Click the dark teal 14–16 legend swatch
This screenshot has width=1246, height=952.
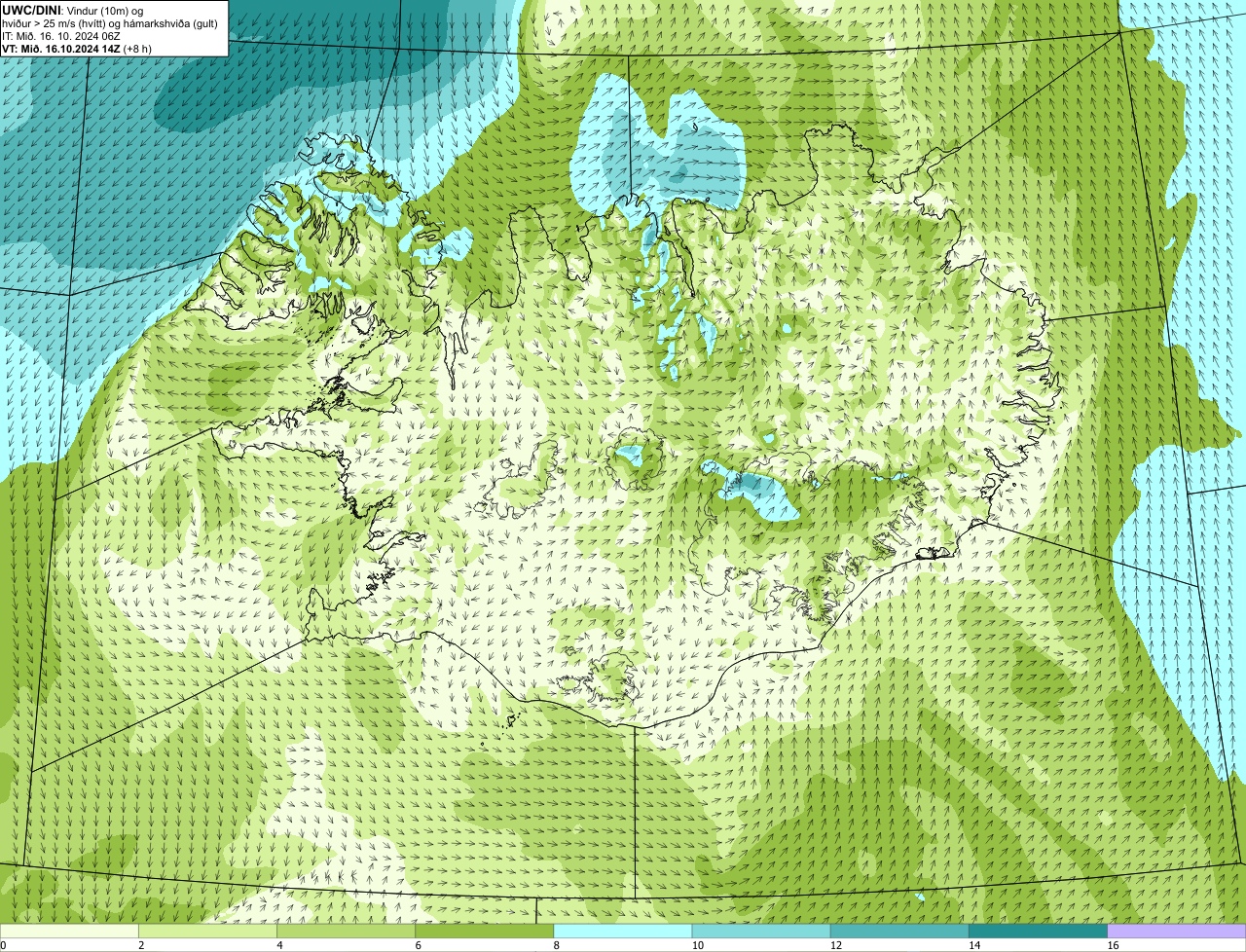coord(1038,931)
